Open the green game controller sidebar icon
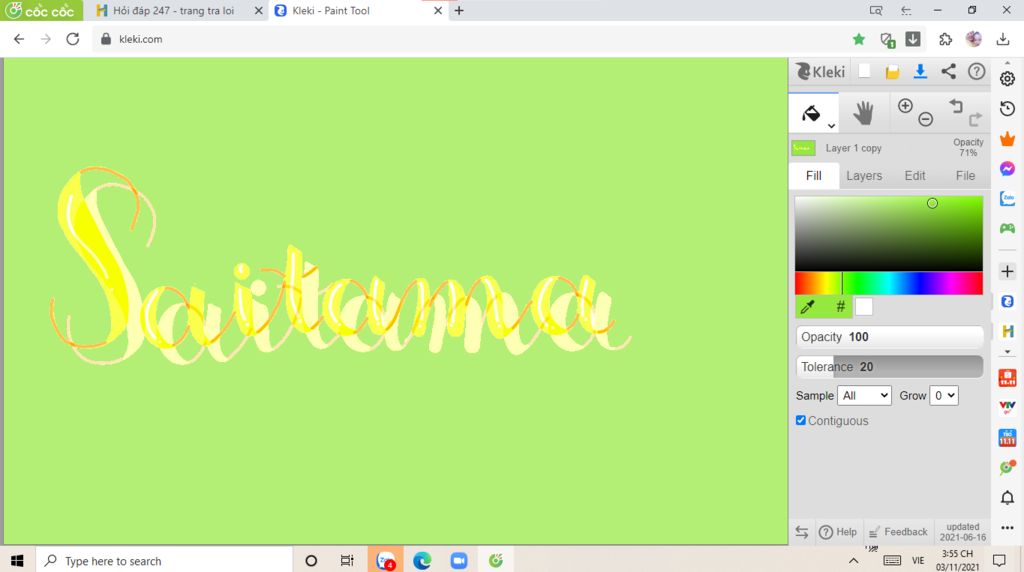1024x572 pixels. (1008, 229)
